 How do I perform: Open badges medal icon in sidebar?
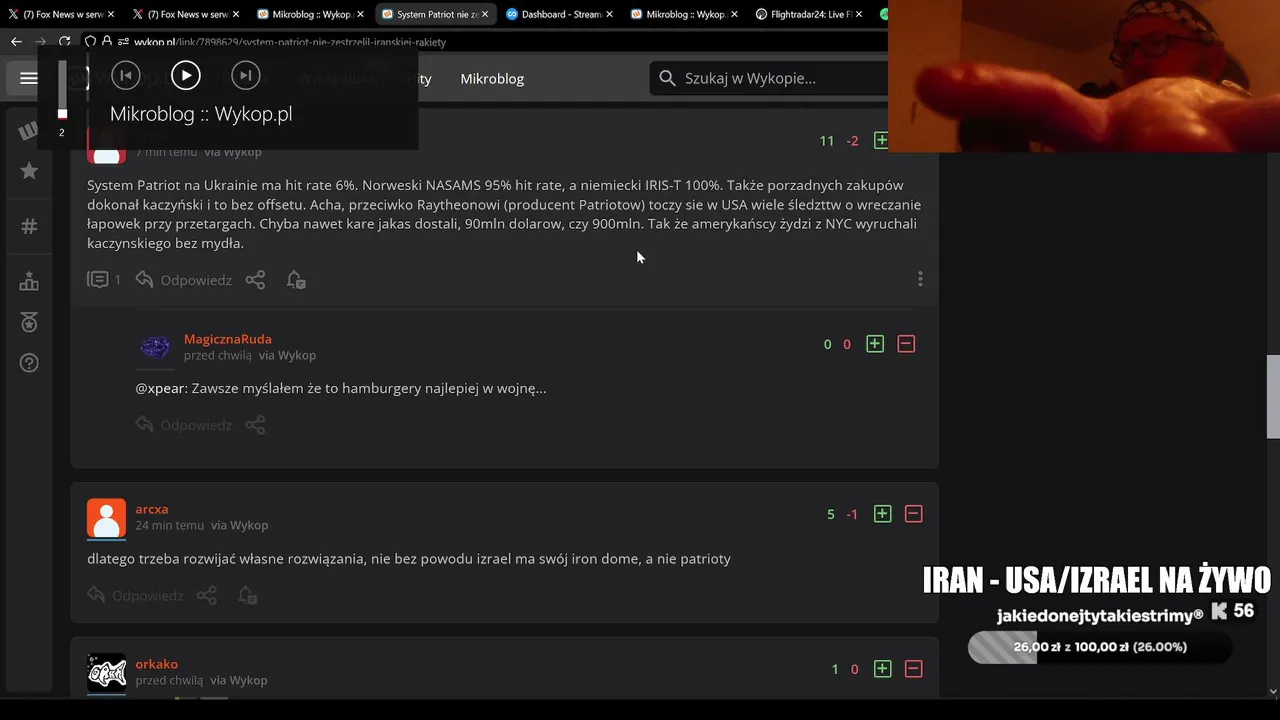coord(29,322)
